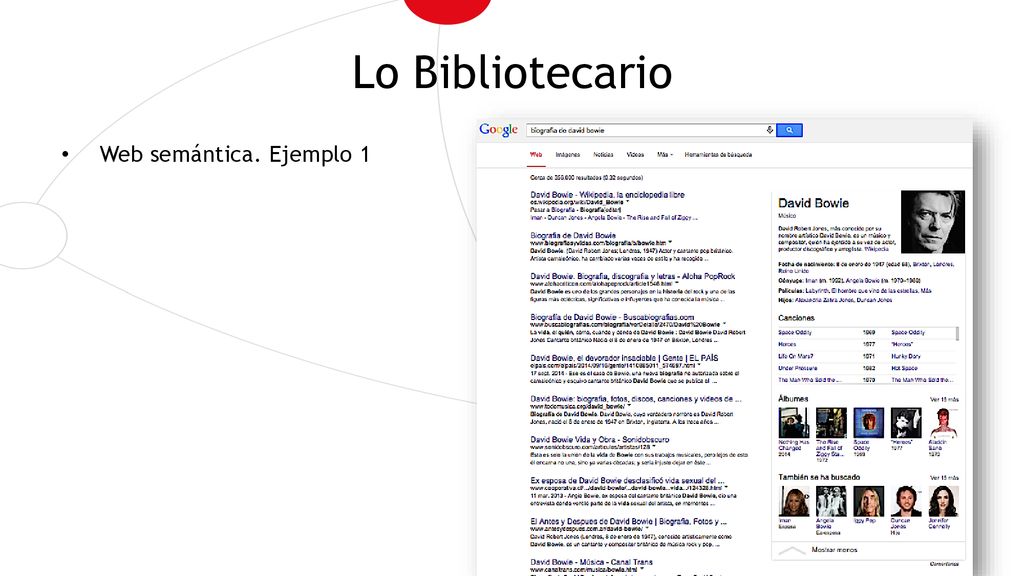
Task: Click the 'Web semántica. Ejemplo 1' bullet text
Action: 234,154
